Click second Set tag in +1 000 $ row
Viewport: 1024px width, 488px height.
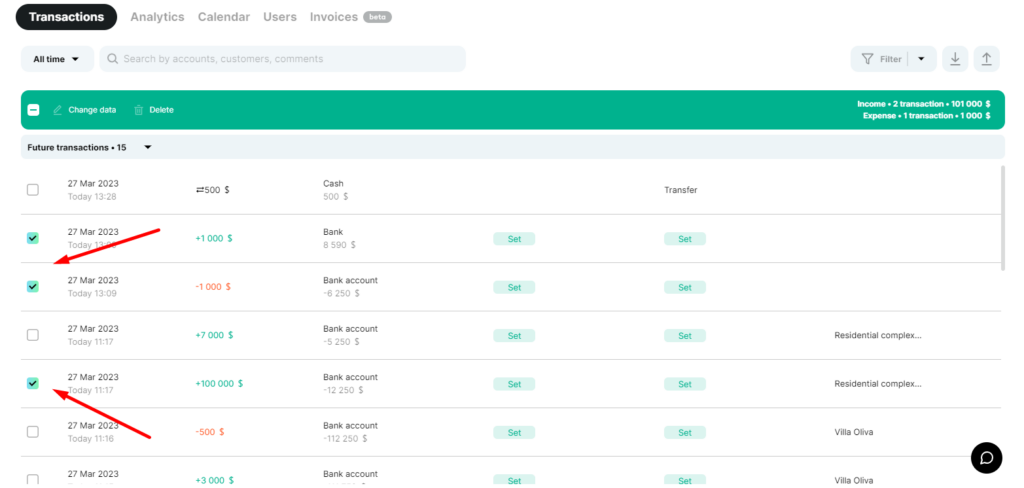[x=685, y=239]
